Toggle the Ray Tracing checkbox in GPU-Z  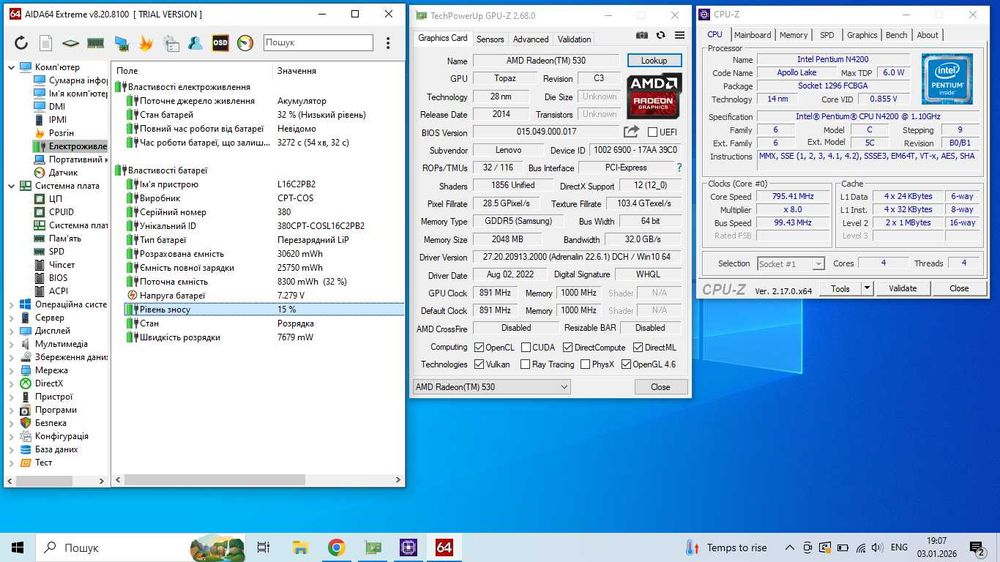(x=525, y=364)
